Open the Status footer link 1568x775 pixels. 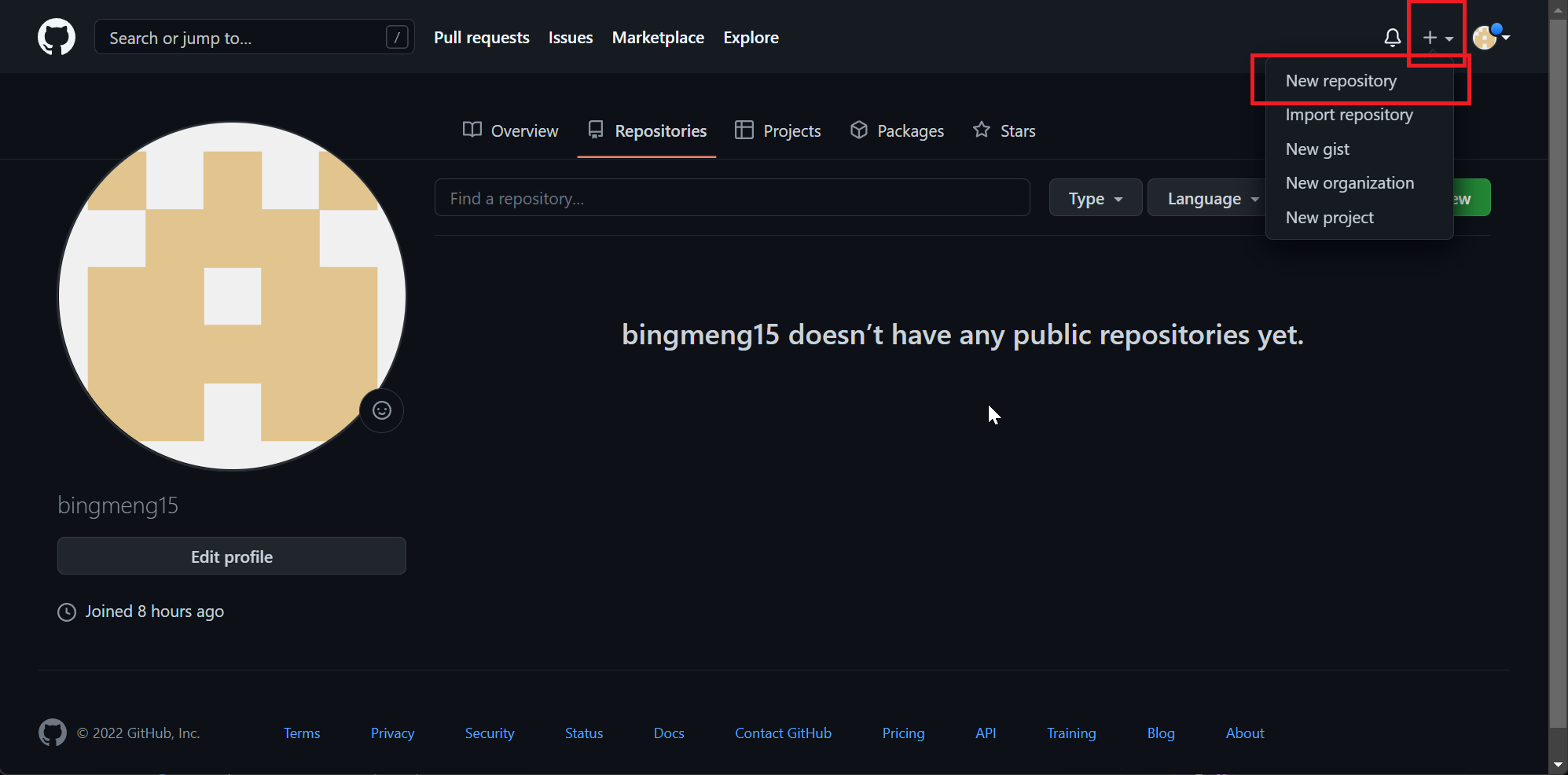[x=584, y=733]
